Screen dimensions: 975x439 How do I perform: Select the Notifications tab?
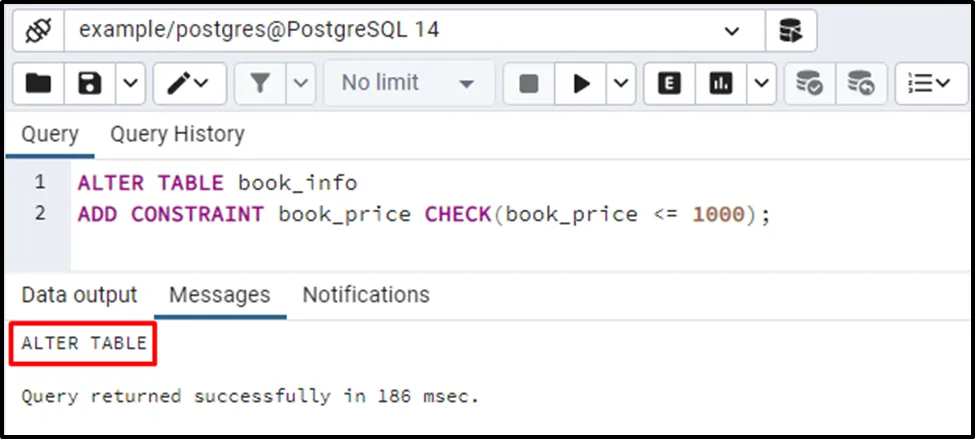tap(366, 295)
